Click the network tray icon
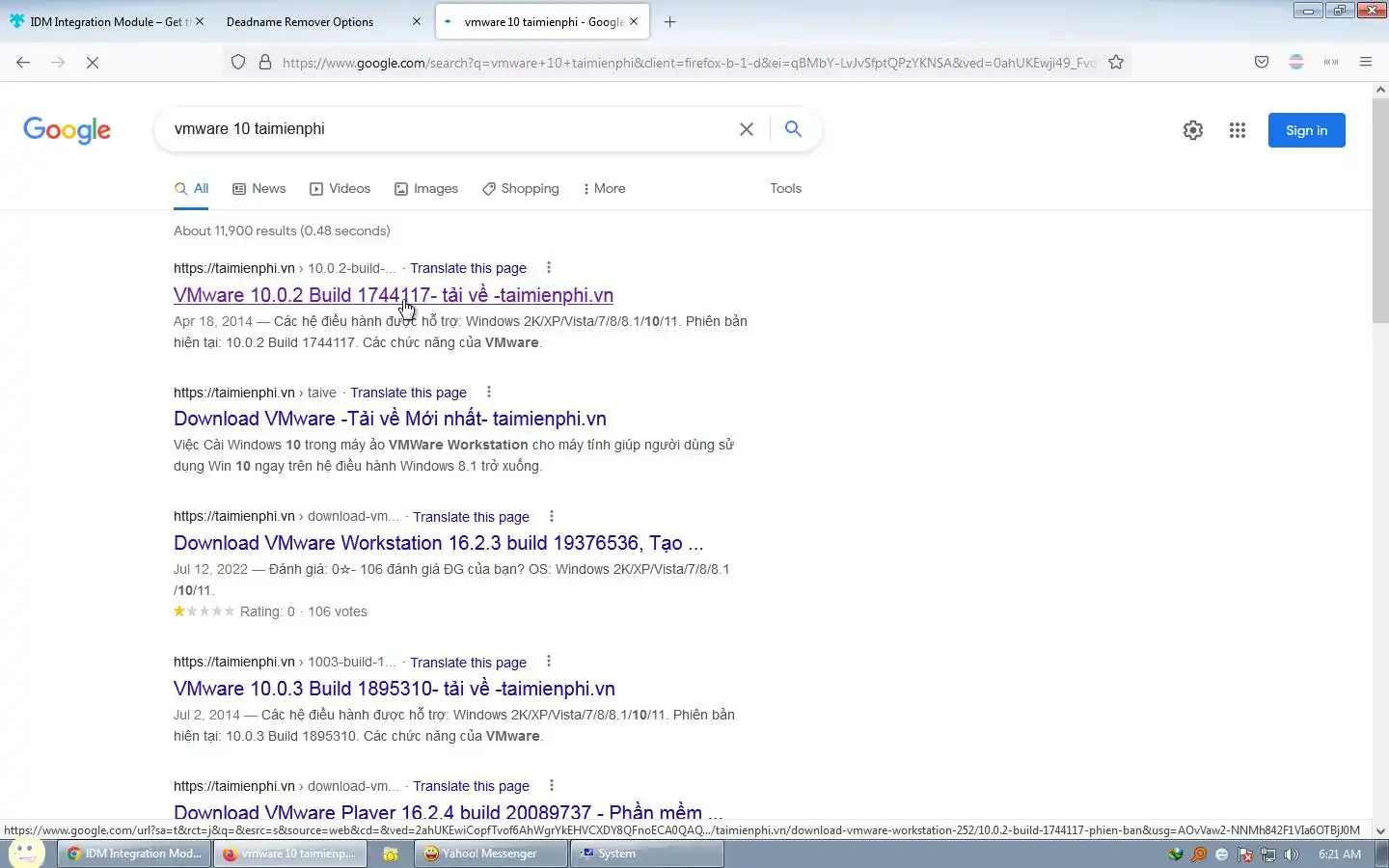The height and width of the screenshot is (868, 1389). coord(1268,854)
